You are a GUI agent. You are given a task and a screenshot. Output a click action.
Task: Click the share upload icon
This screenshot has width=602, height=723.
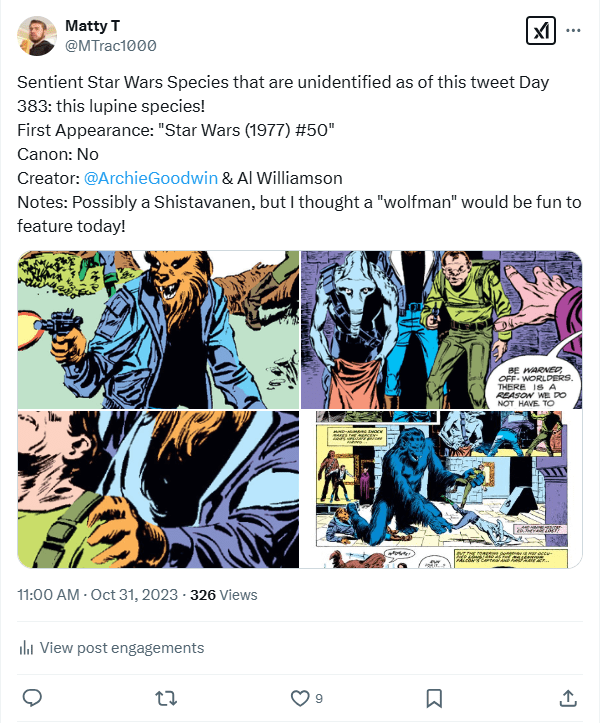(x=567, y=697)
